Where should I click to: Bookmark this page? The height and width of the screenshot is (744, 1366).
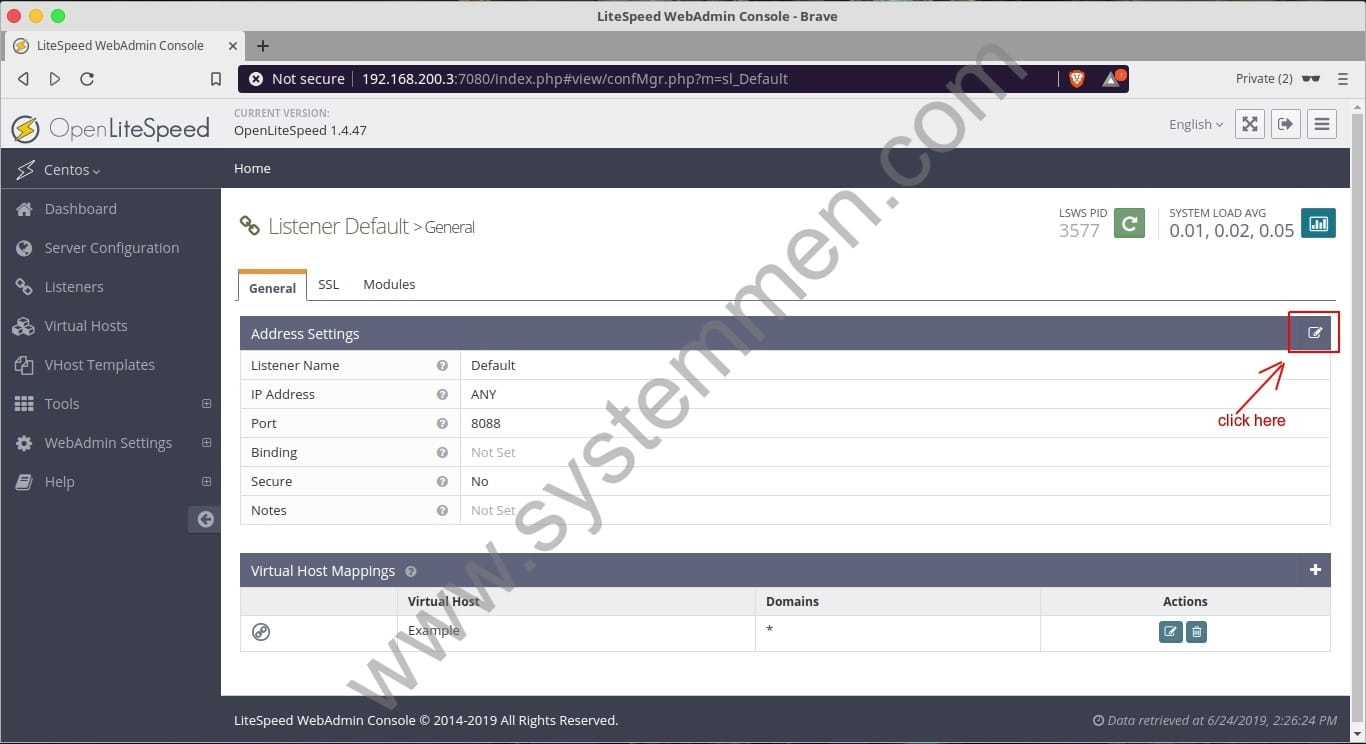point(216,79)
